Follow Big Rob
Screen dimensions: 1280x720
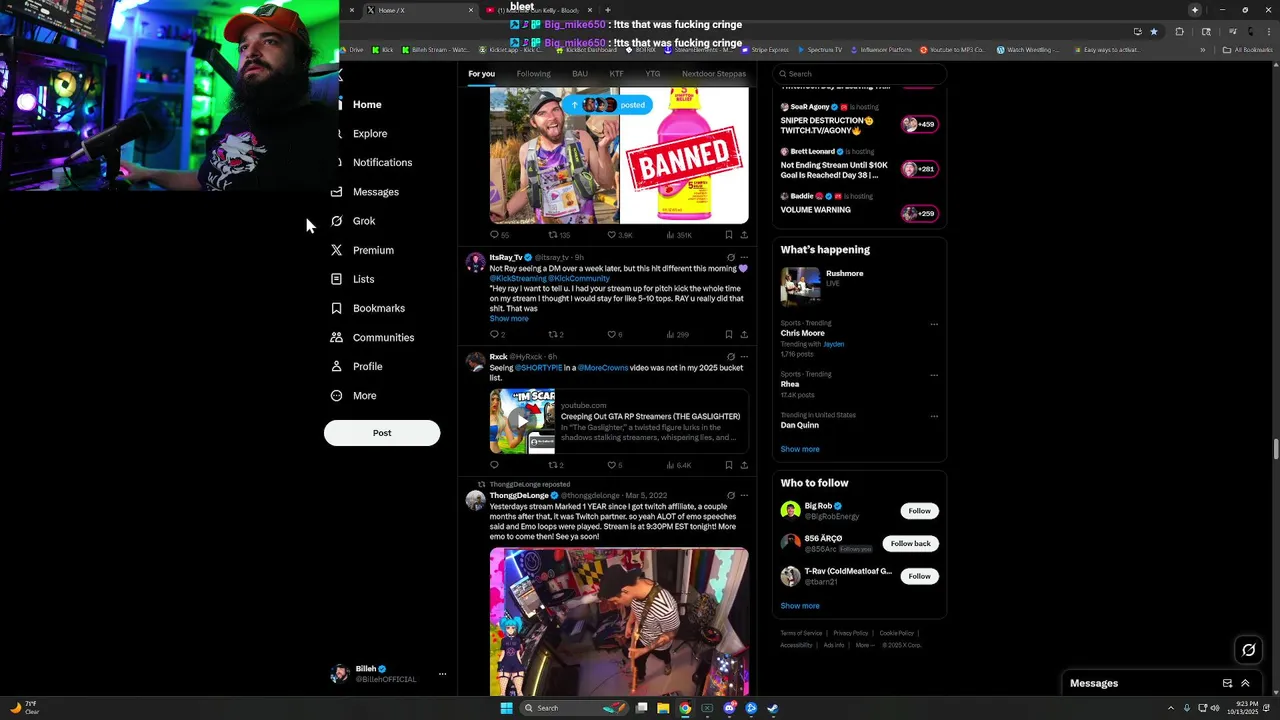[919, 511]
